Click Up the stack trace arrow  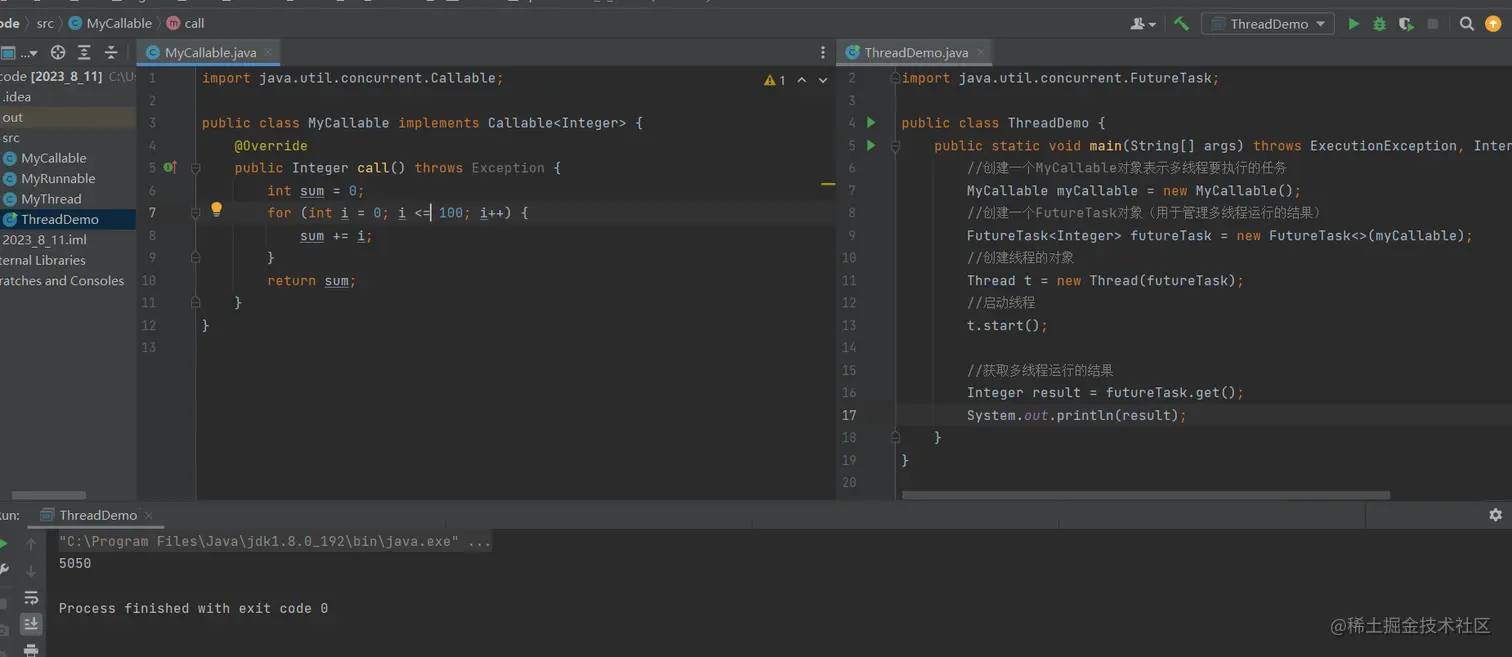31,544
